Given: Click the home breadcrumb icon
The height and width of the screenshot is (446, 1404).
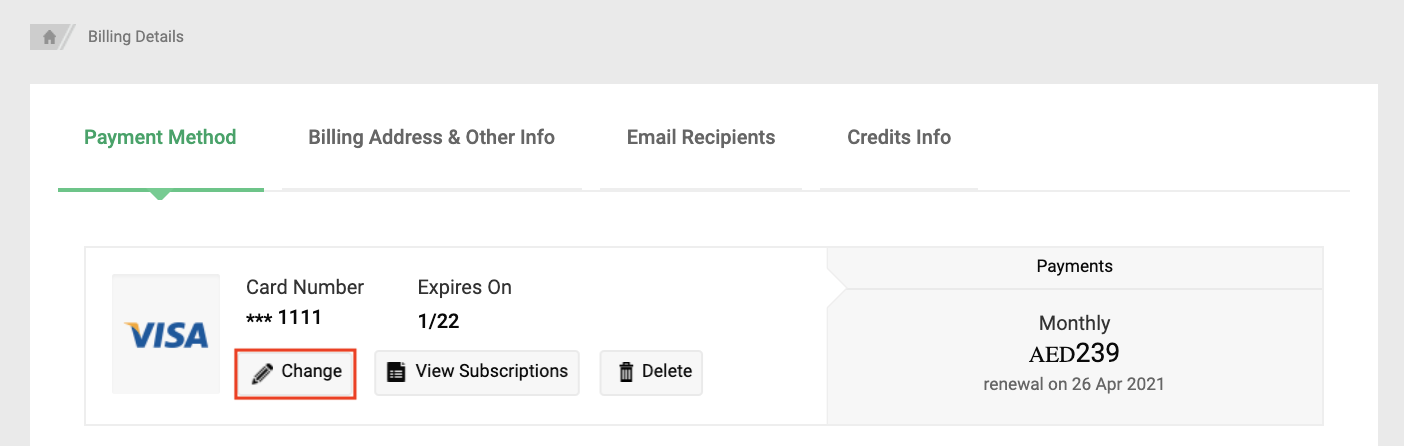Looking at the screenshot, I should (49, 37).
